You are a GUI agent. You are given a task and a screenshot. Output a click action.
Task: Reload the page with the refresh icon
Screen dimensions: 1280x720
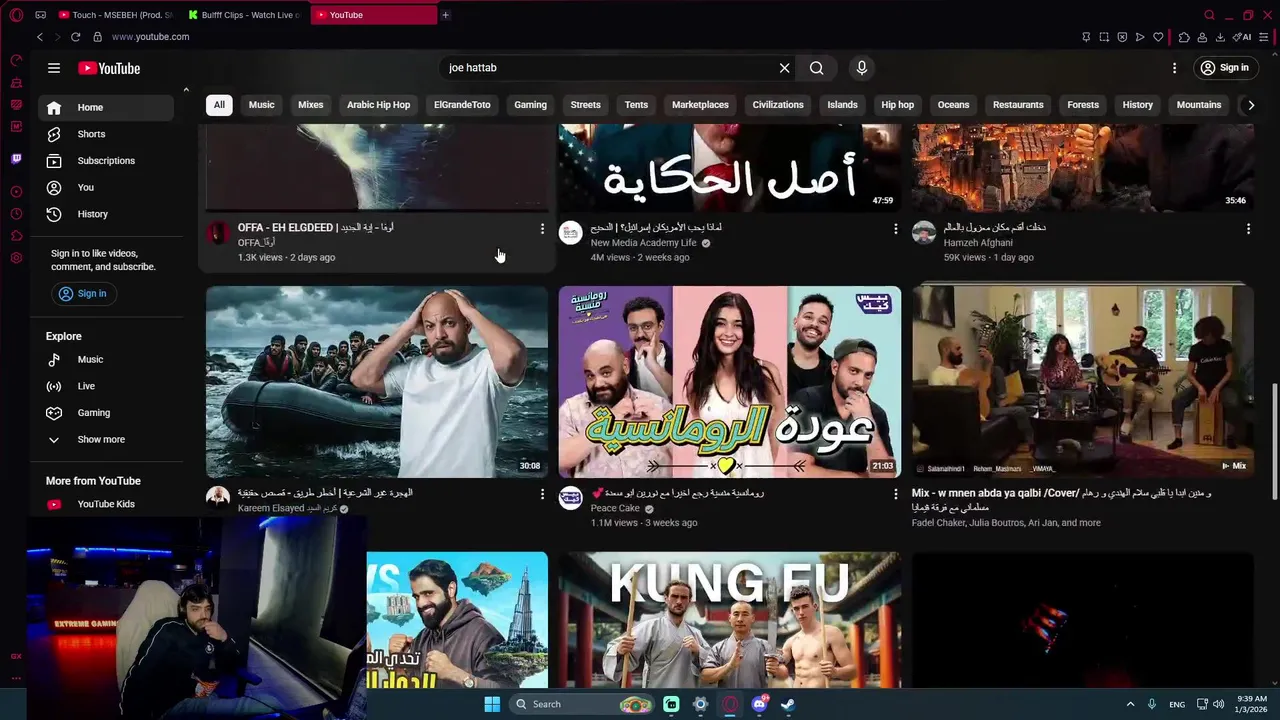pos(75,37)
